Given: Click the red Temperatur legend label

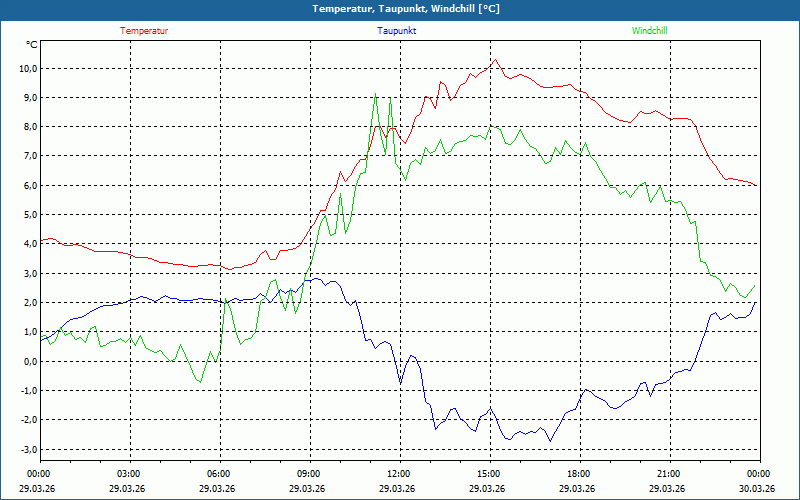Looking at the screenshot, I should point(144,31).
